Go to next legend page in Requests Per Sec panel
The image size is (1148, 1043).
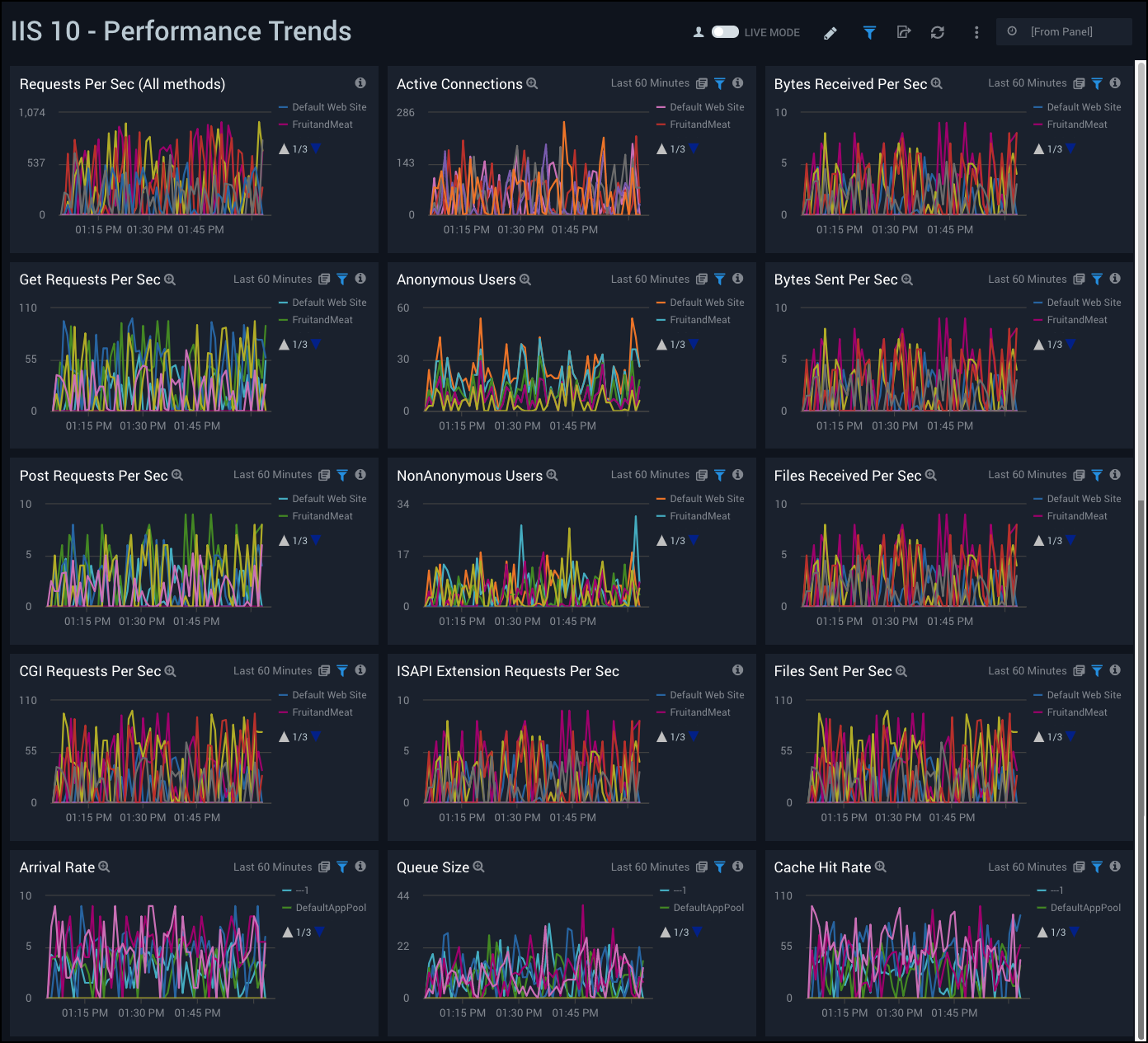point(316,148)
